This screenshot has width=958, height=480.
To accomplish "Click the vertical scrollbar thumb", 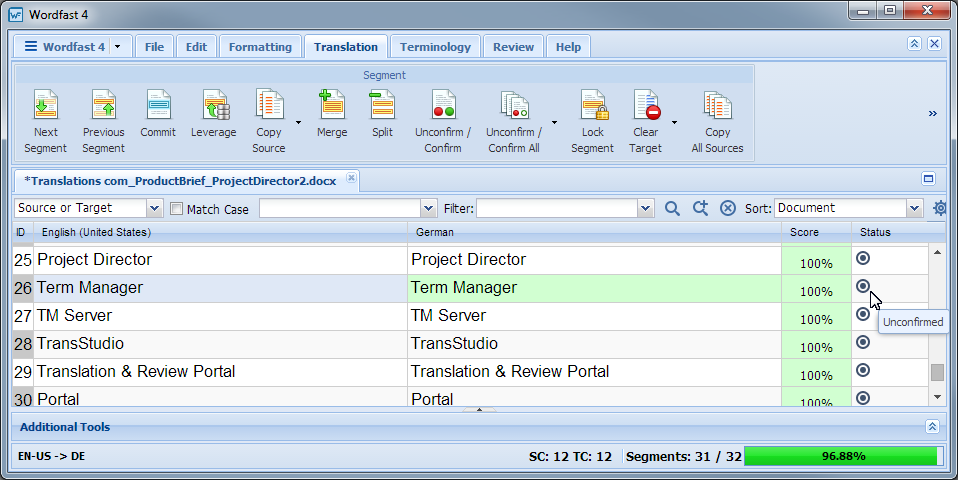I will 937,372.
